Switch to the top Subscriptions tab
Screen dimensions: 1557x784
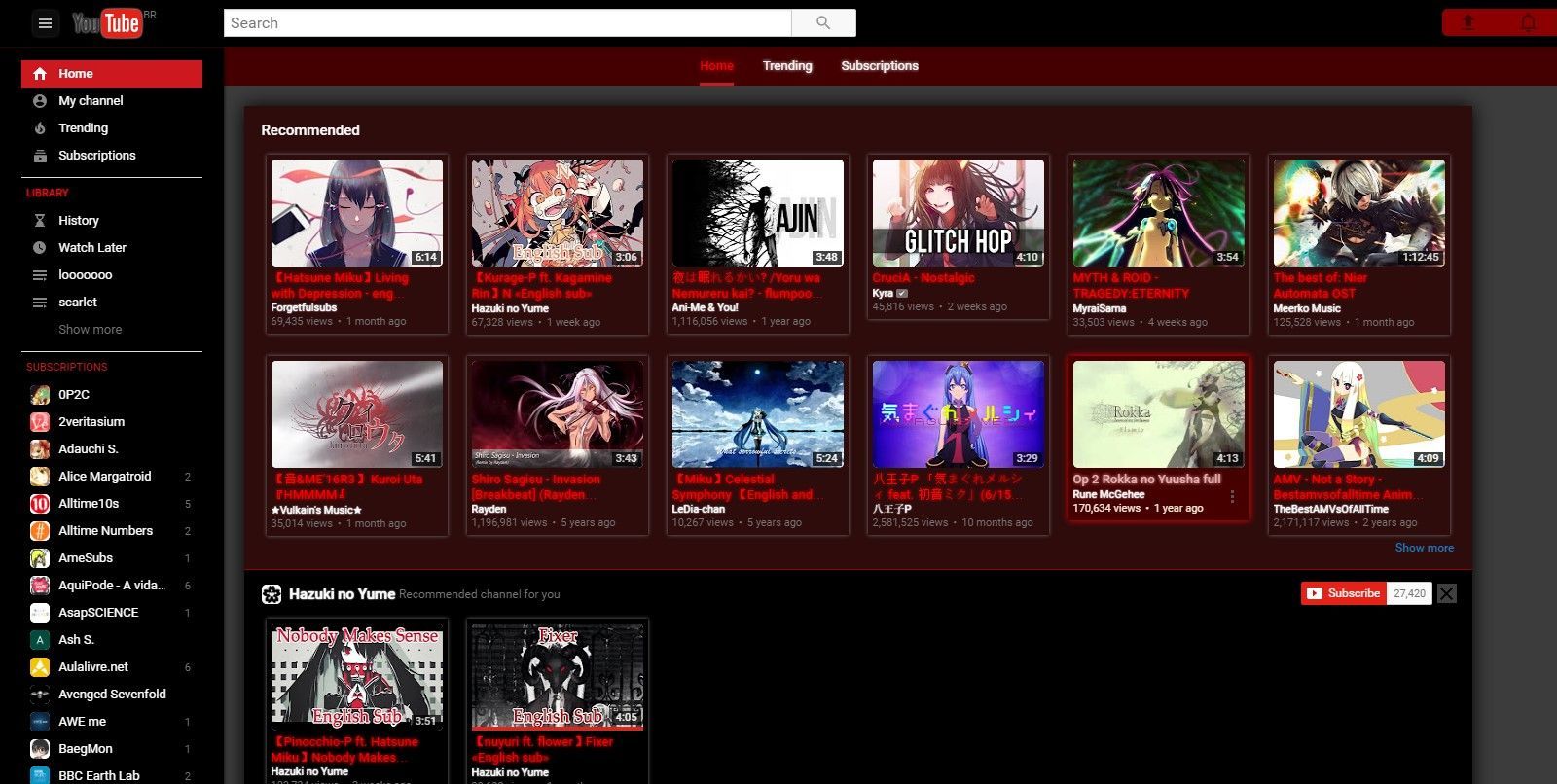click(x=880, y=66)
